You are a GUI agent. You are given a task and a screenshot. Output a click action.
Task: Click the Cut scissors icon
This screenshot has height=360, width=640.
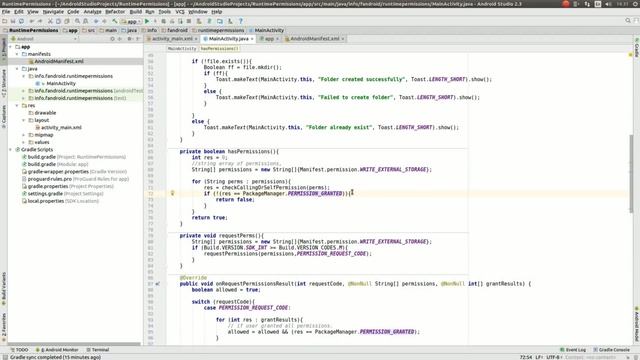point(50,21)
